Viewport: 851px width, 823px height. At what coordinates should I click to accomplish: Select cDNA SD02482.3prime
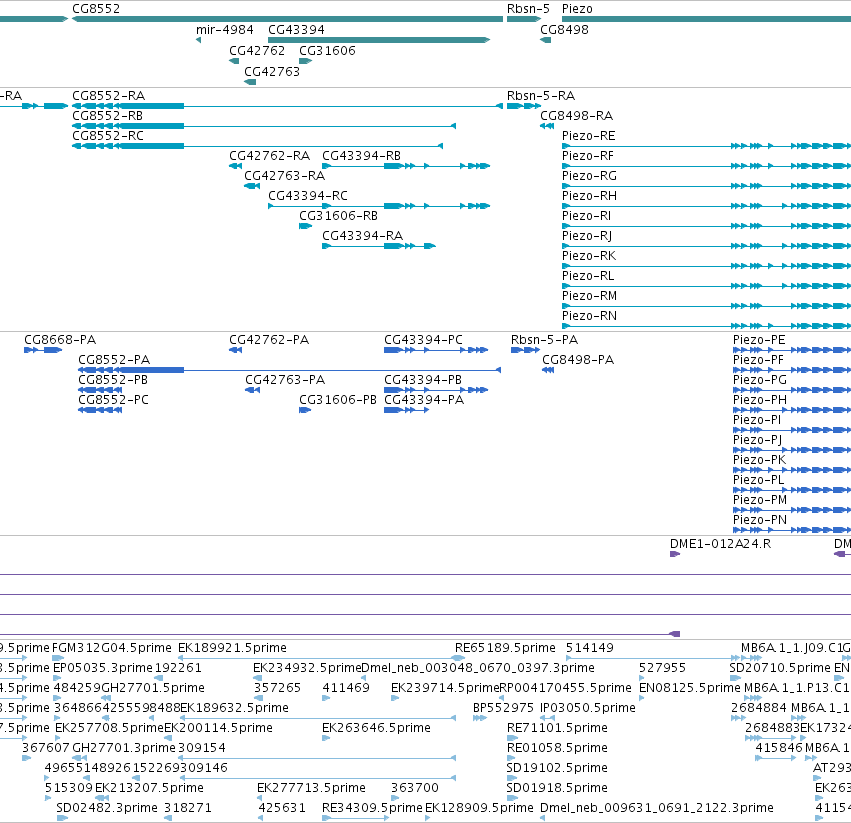(107, 808)
